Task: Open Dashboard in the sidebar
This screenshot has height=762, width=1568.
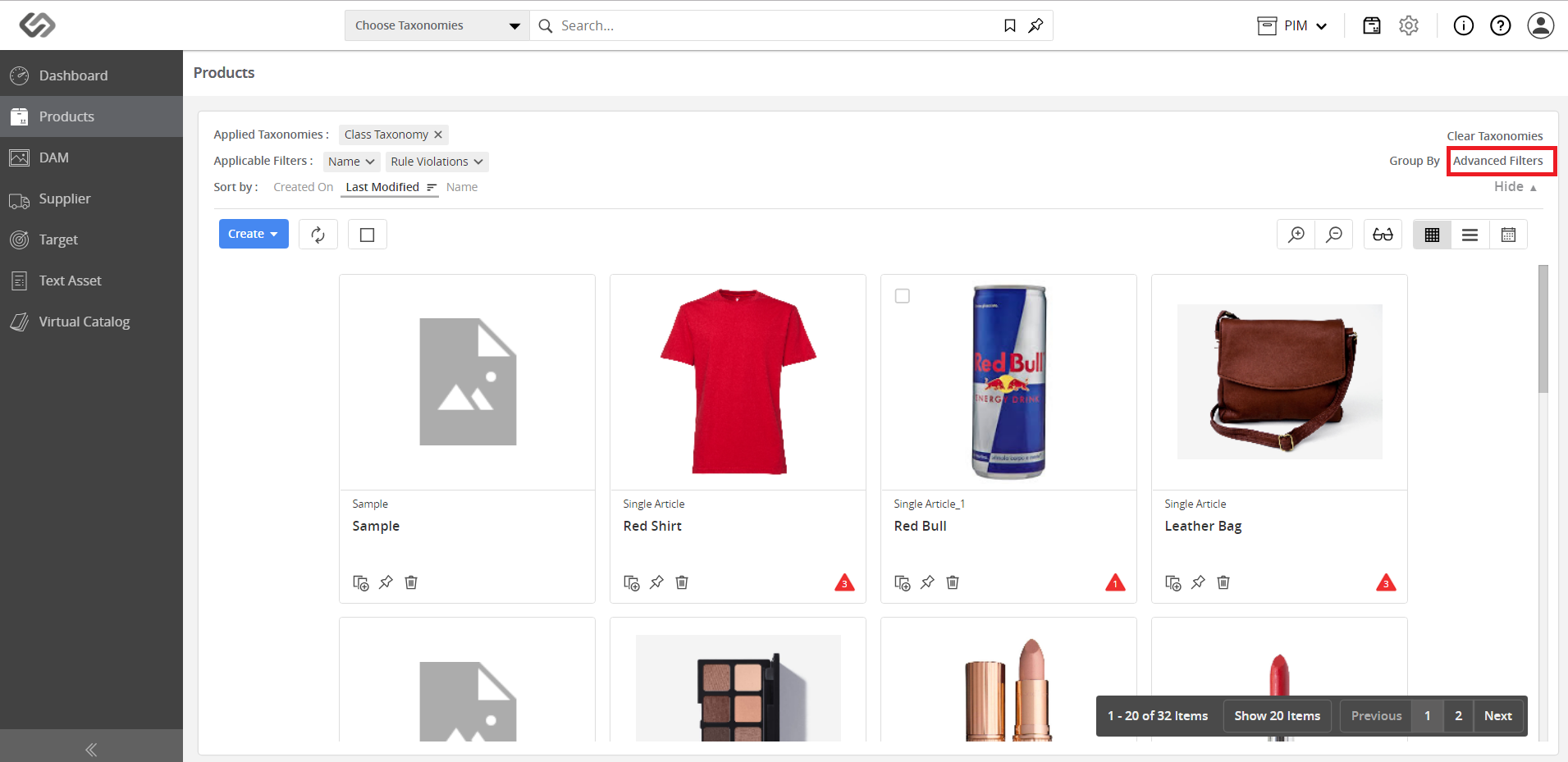Action: pyautogui.click(x=91, y=75)
